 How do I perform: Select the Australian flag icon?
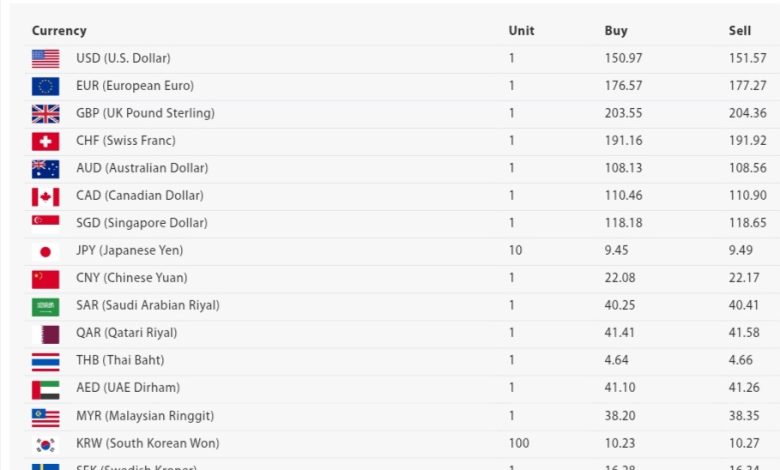pyautogui.click(x=45, y=169)
